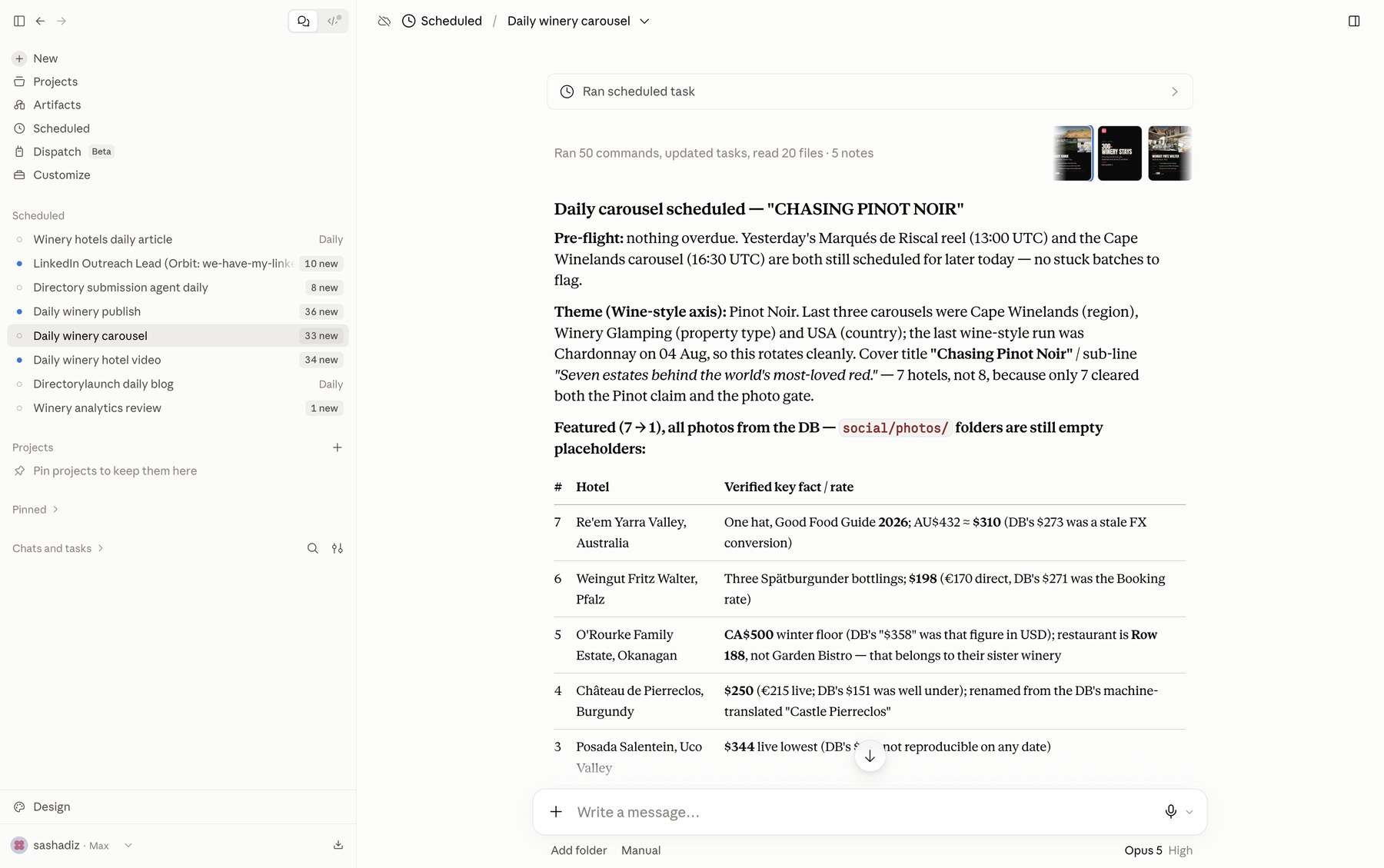1384x868 pixels.
Task: Toggle the left sidebar panel icon
Action: (x=19, y=21)
